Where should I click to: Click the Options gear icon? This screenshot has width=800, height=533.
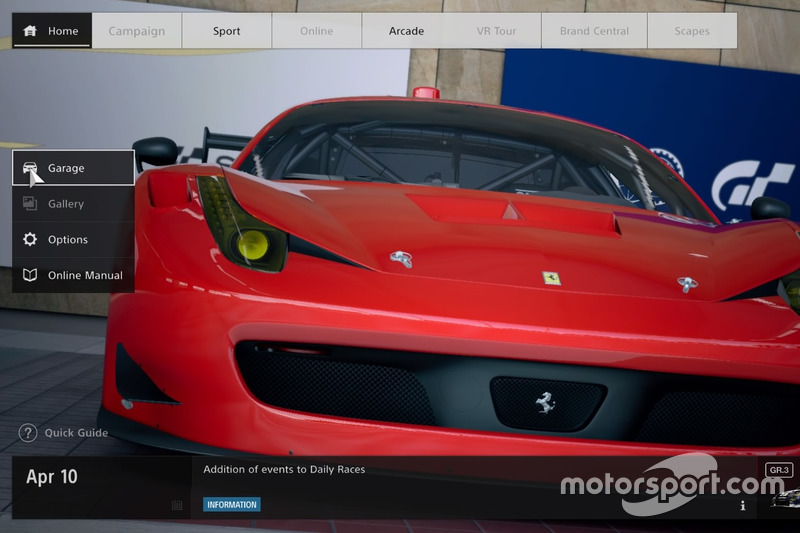click(x=30, y=239)
